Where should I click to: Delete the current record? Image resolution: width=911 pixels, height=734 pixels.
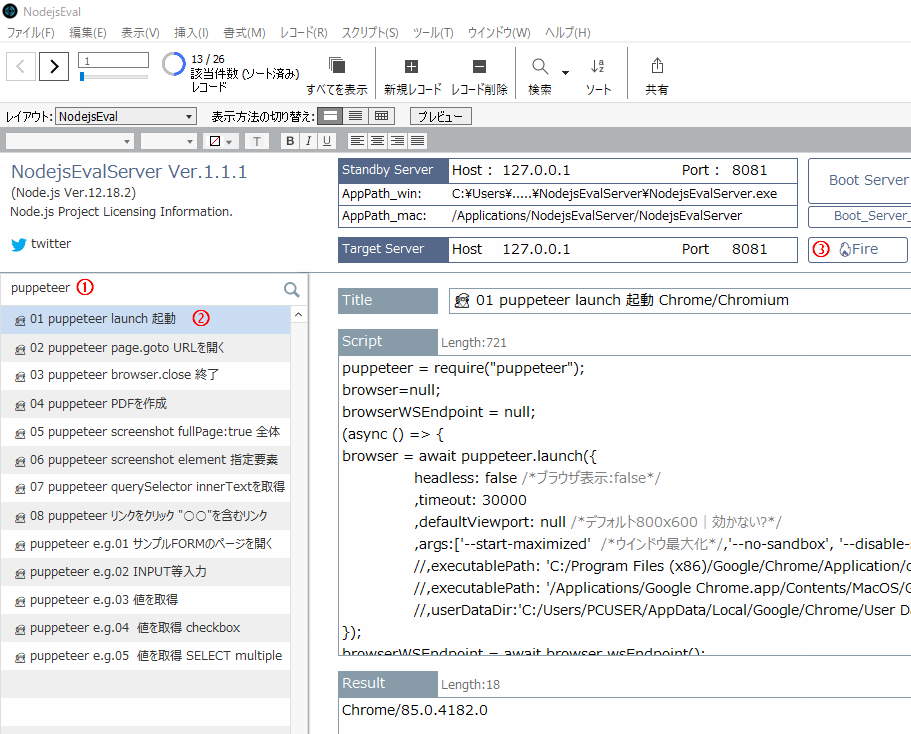479,66
